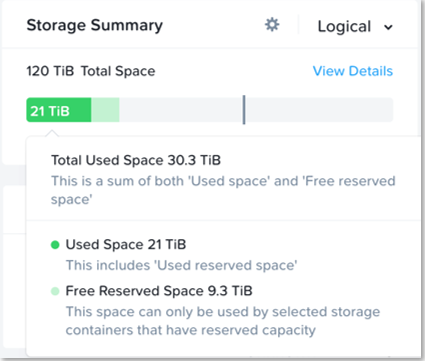Click the vertical threshold marker on bar
Screen dimensions: 425x361
tap(244, 110)
